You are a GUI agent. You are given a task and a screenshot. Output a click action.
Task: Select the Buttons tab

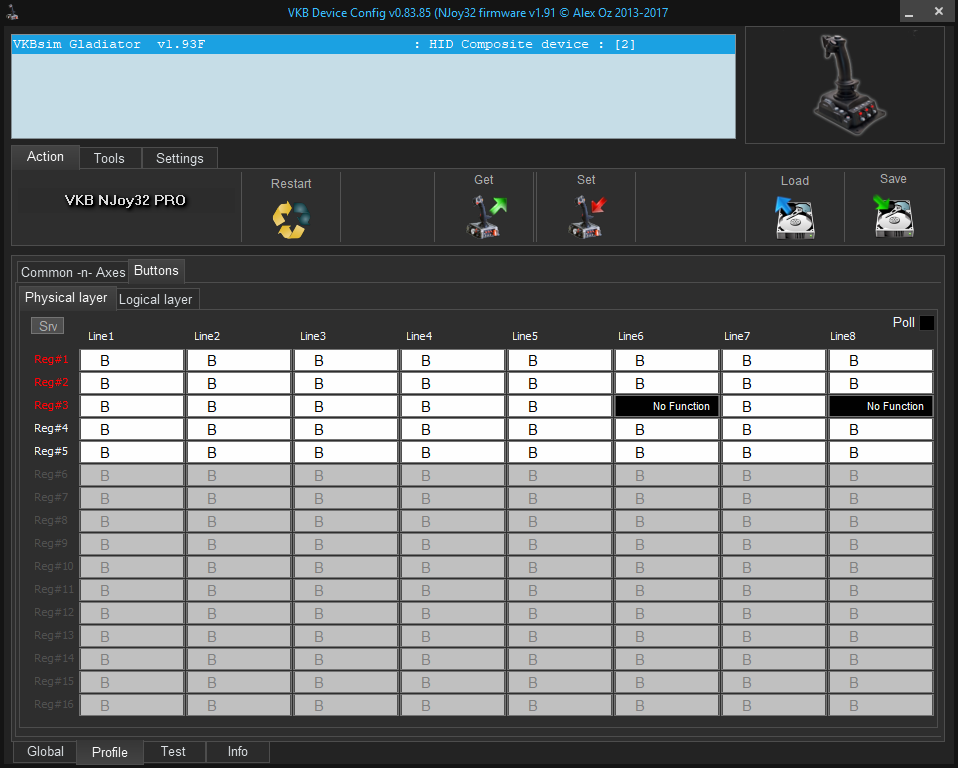[x=156, y=271]
